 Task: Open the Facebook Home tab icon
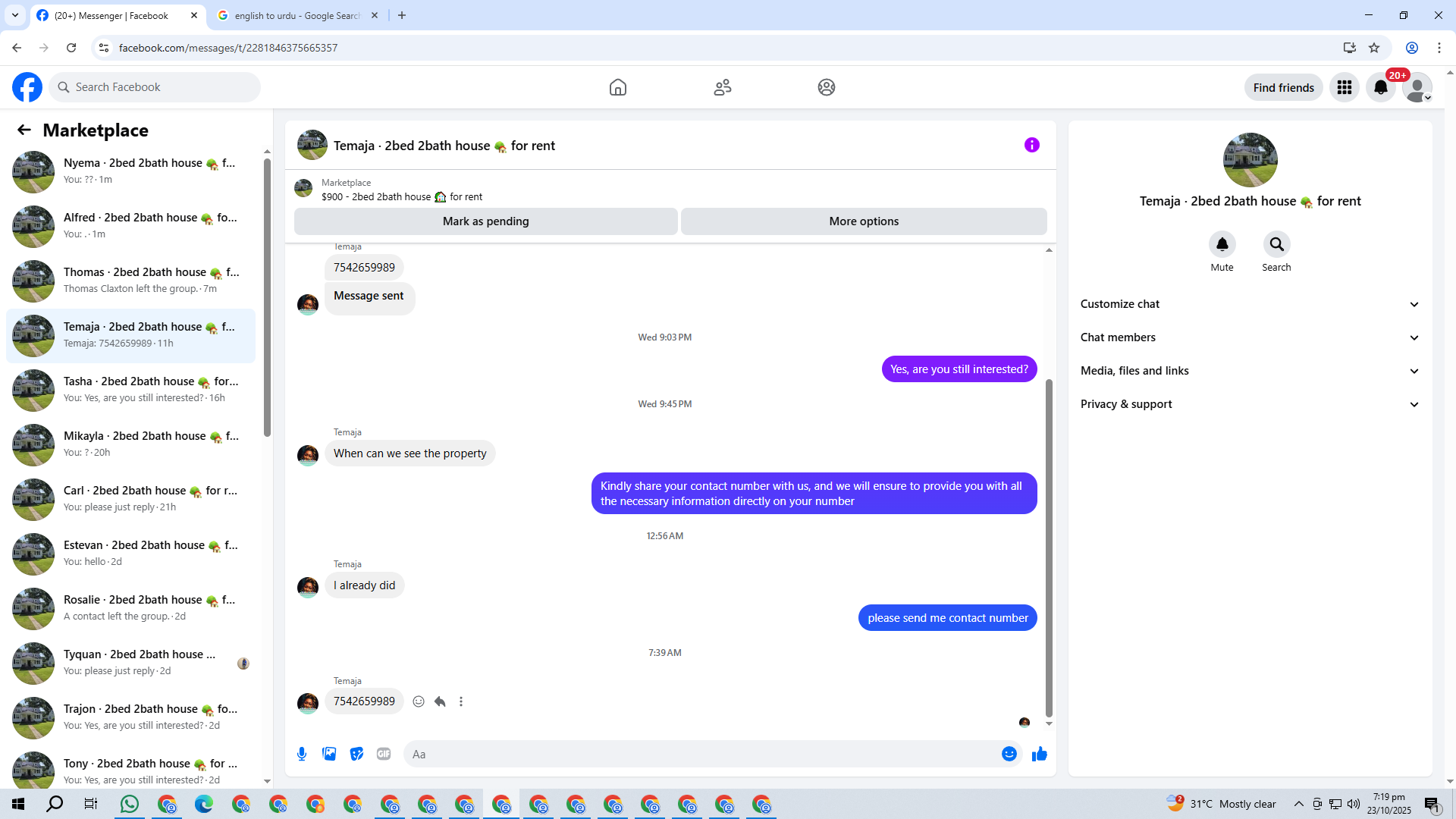[617, 87]
